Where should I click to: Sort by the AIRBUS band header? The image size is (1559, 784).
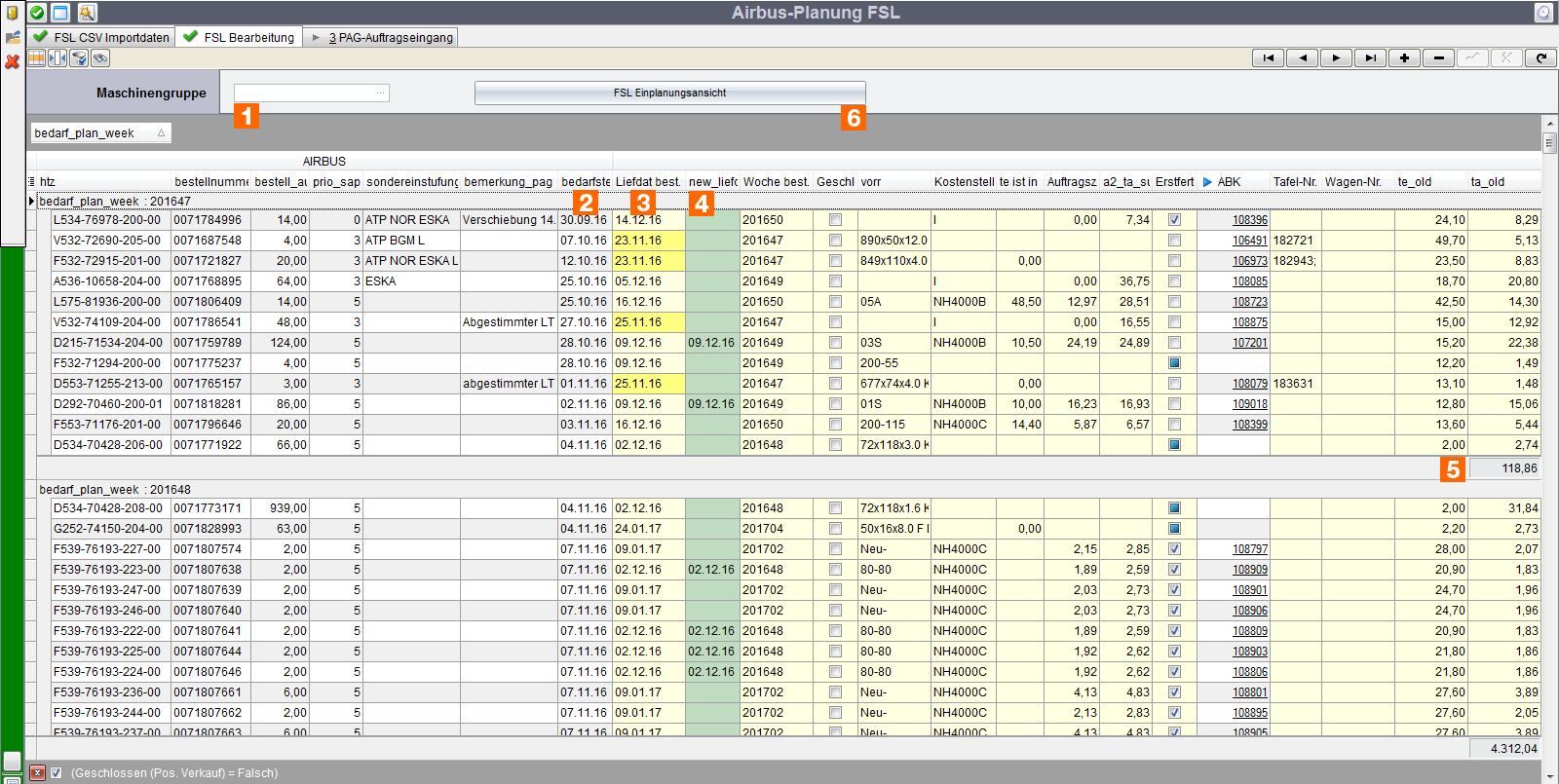tap(323, 162)
